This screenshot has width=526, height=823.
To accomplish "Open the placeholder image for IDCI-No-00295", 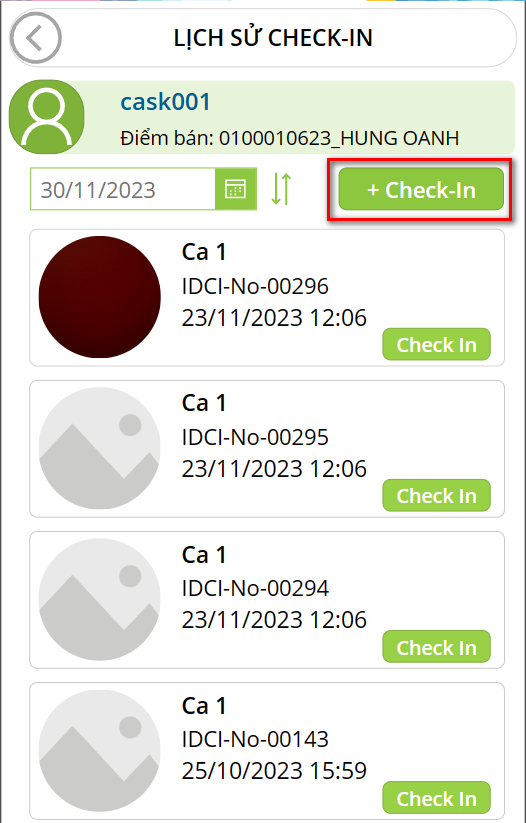I will coord(100,448).
